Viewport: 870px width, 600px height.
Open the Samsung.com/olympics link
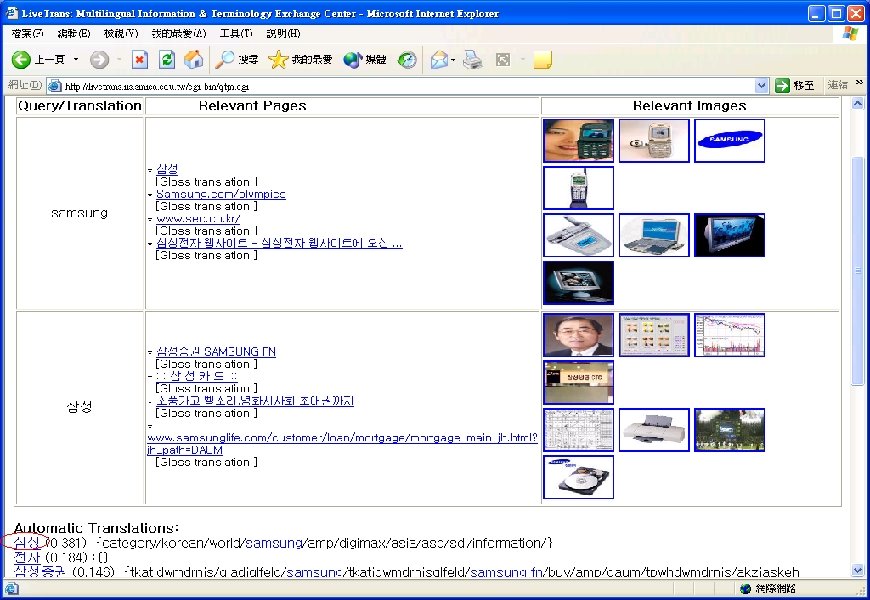(221, 194)
